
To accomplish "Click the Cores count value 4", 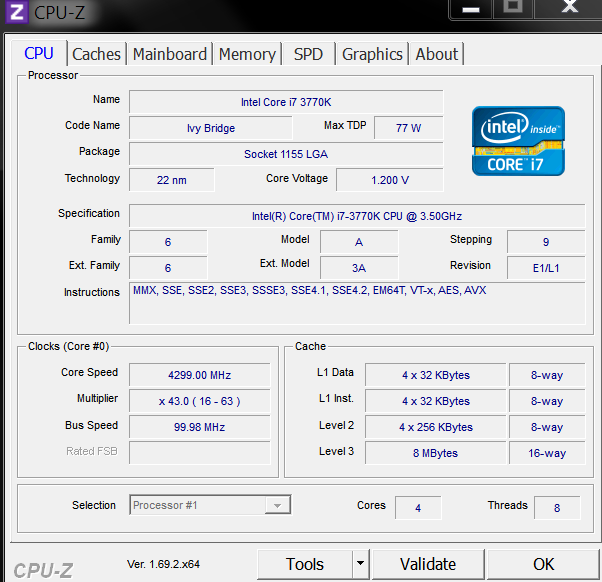I will tap(418, 508).
